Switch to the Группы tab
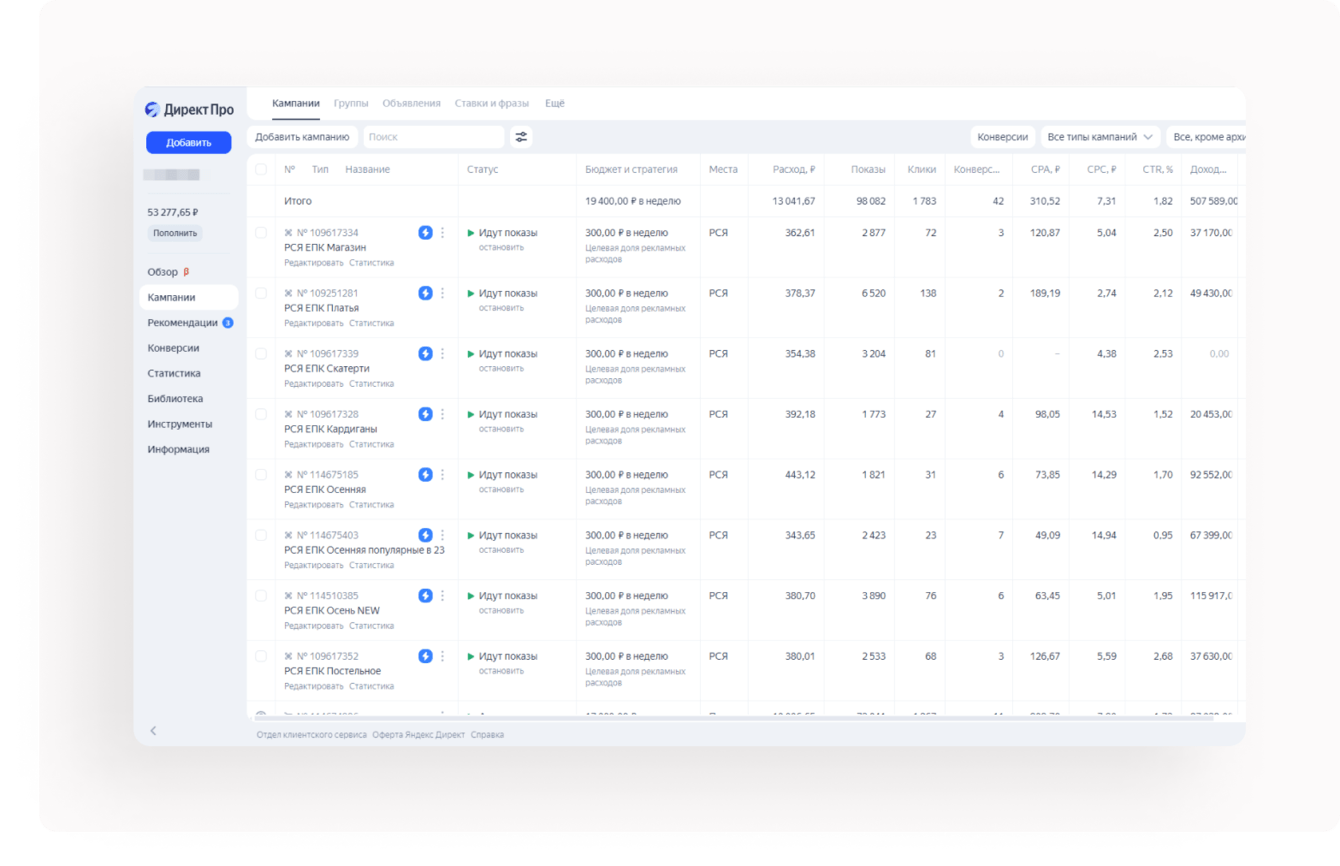Image resolution: width=1340 pixels, height=866 pixels. point(351,103)
